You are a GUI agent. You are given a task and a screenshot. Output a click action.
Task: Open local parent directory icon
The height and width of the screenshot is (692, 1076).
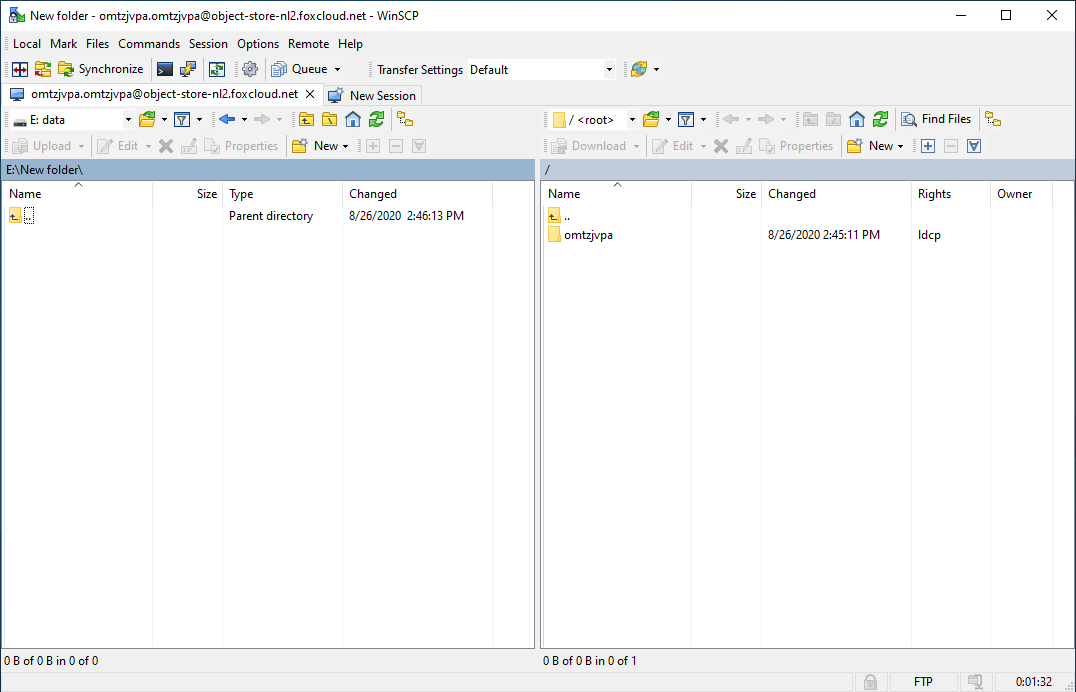[306, 119]
